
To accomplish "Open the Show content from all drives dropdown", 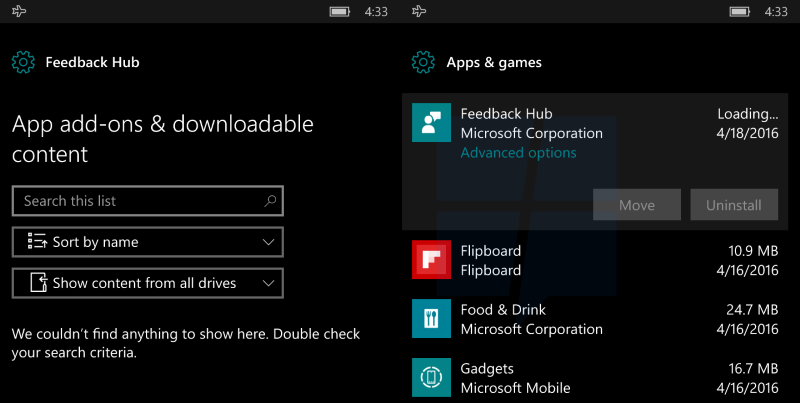I will [148, 283].
